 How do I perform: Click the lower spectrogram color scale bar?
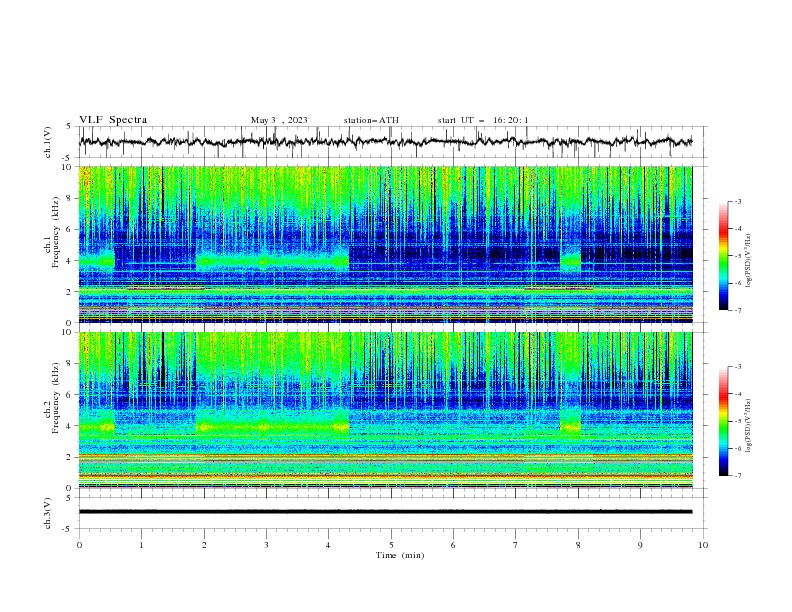click(x=724, y=421)
